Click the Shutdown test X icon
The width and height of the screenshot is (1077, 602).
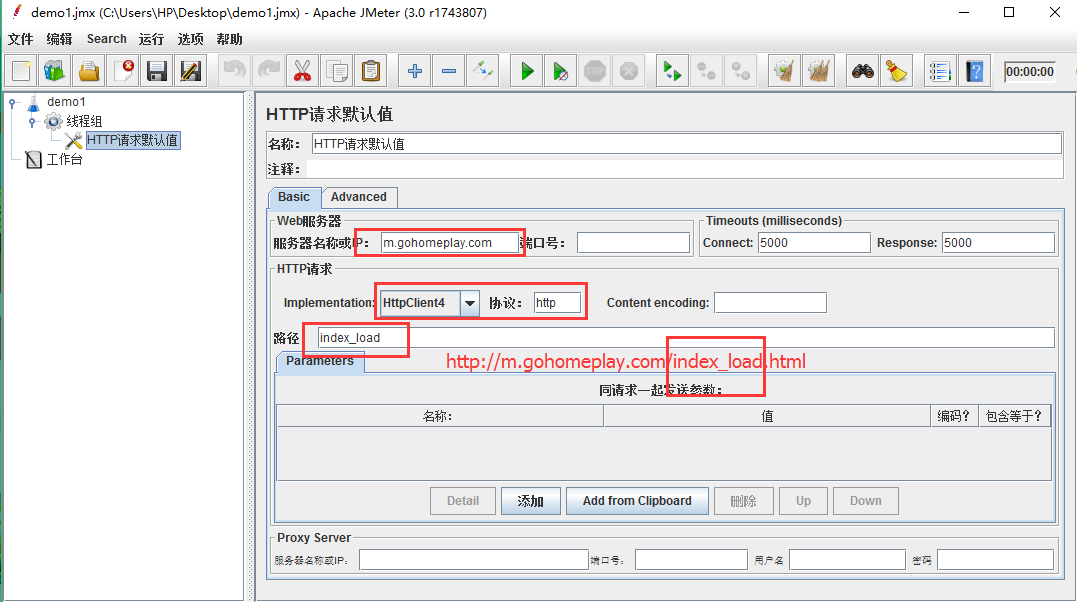[x=628, y=71]
